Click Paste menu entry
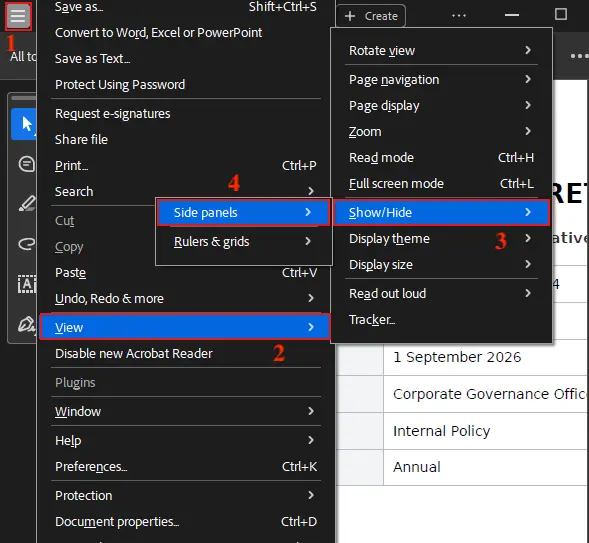 point(186,272)
